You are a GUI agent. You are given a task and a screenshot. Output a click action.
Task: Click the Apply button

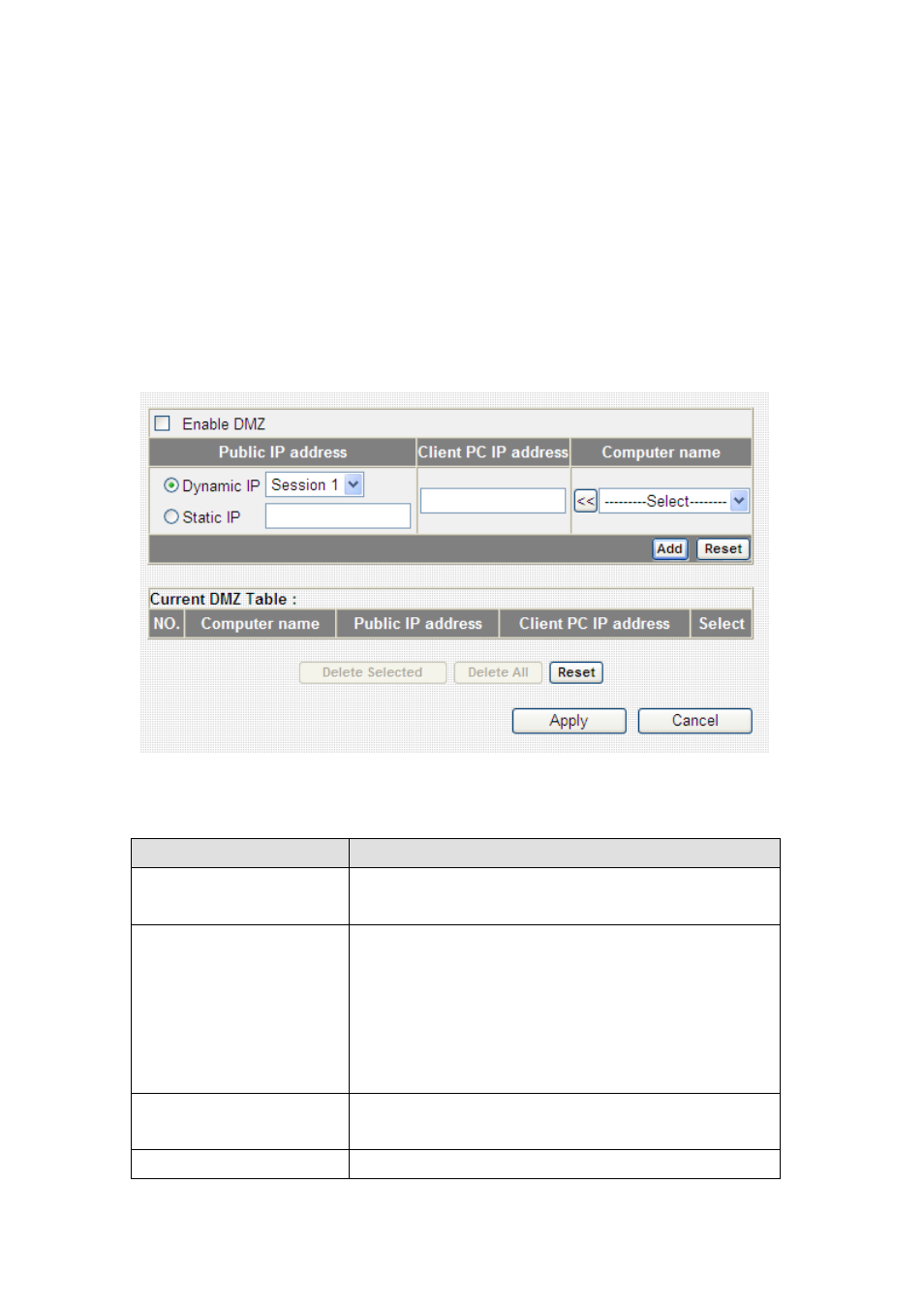[x=569, y=721]
